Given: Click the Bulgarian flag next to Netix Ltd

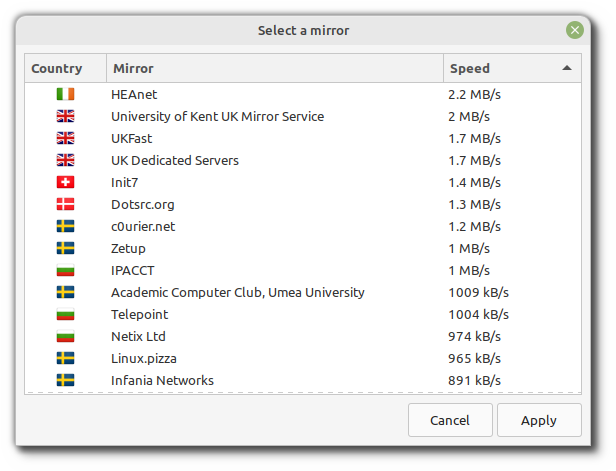Looking at the screenshot, I should click(x=65, y=336).
